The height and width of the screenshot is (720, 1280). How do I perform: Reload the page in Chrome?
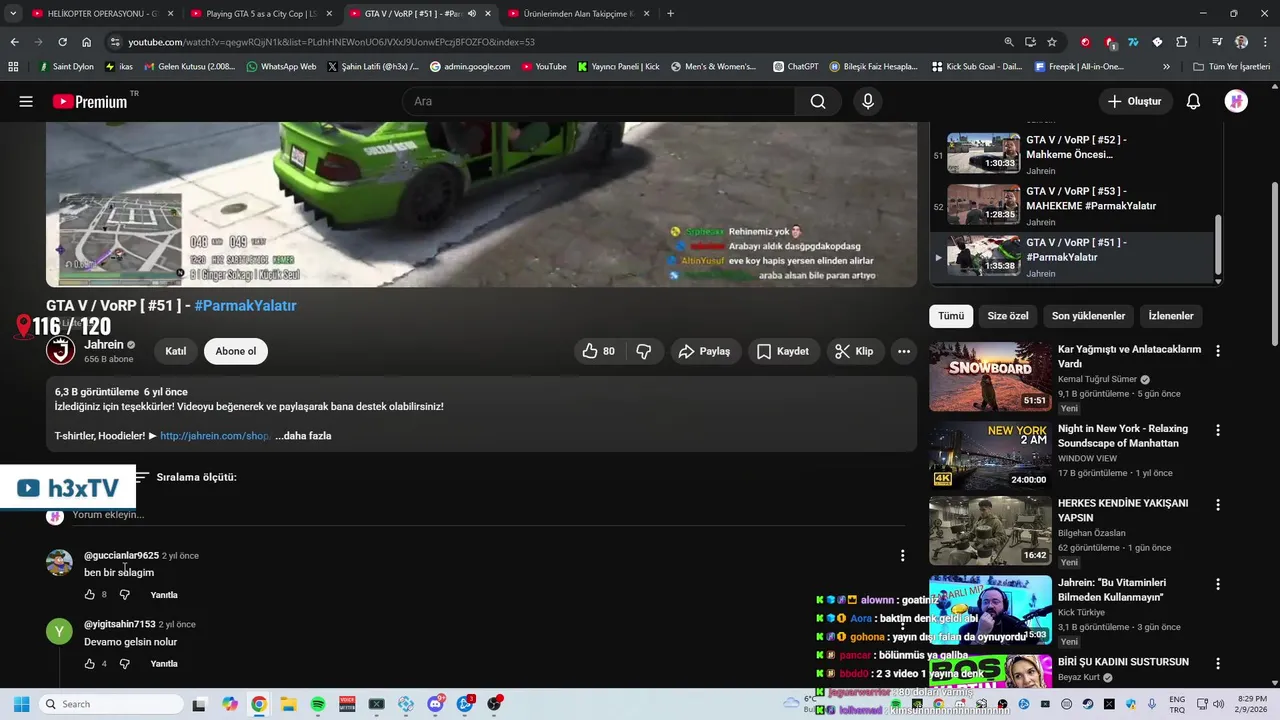point(62,42)
